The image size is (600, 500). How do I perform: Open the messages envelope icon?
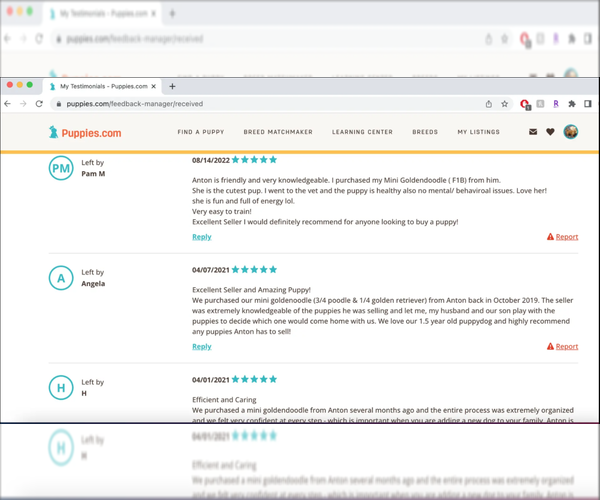533,132
